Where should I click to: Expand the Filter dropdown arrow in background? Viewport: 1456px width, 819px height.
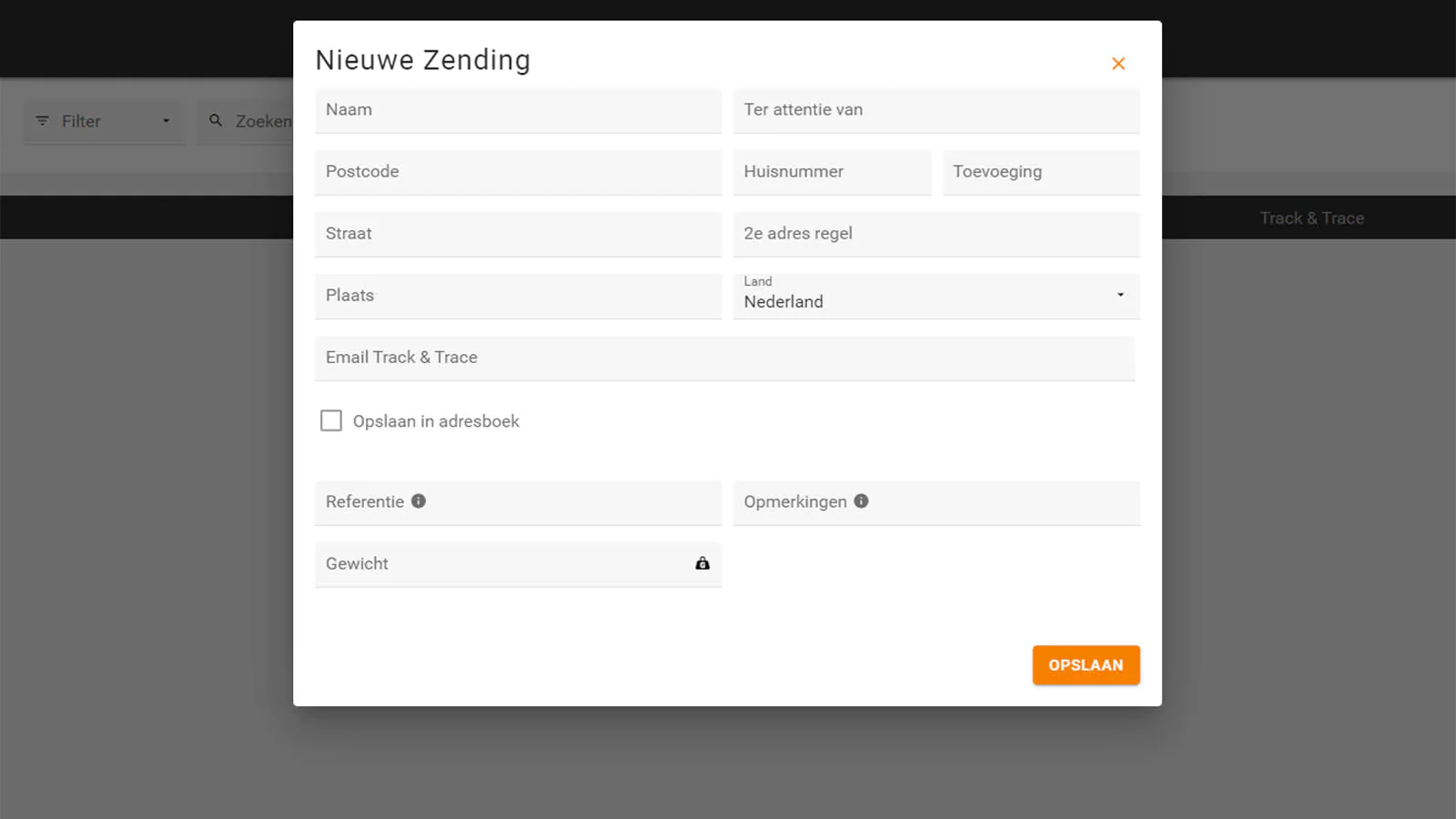coord(166,121)
